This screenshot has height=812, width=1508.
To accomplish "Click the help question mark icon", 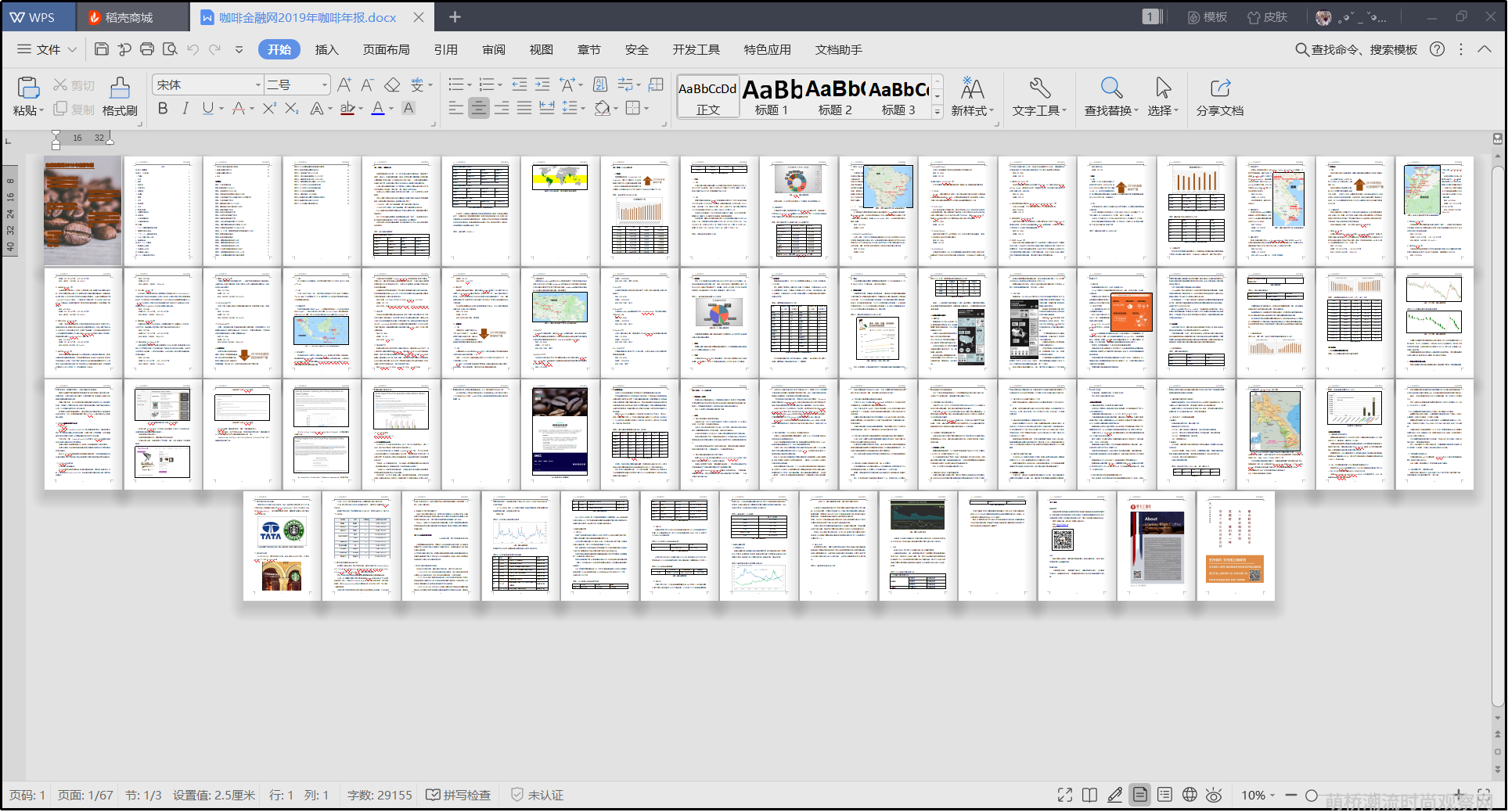I will pyautogui.click(x=1438, y=49).
